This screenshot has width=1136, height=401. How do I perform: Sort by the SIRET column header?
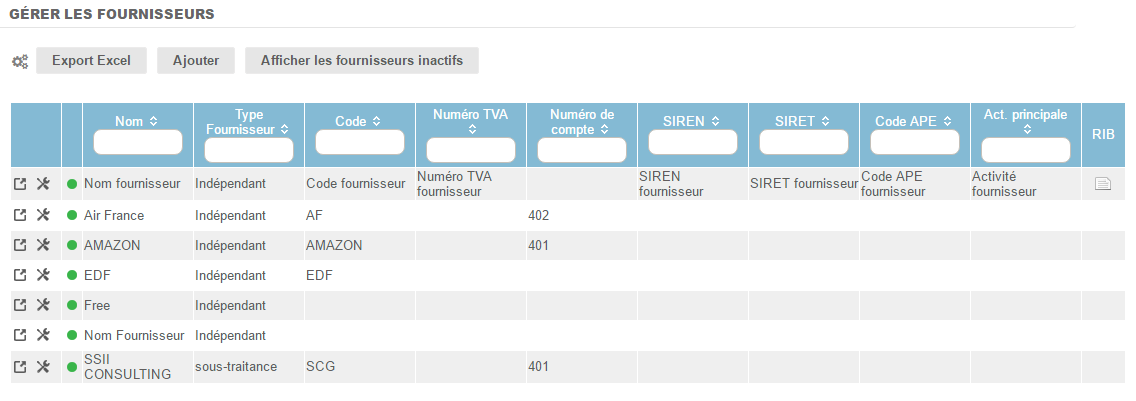pyautogui.click(x=802, y=121)
